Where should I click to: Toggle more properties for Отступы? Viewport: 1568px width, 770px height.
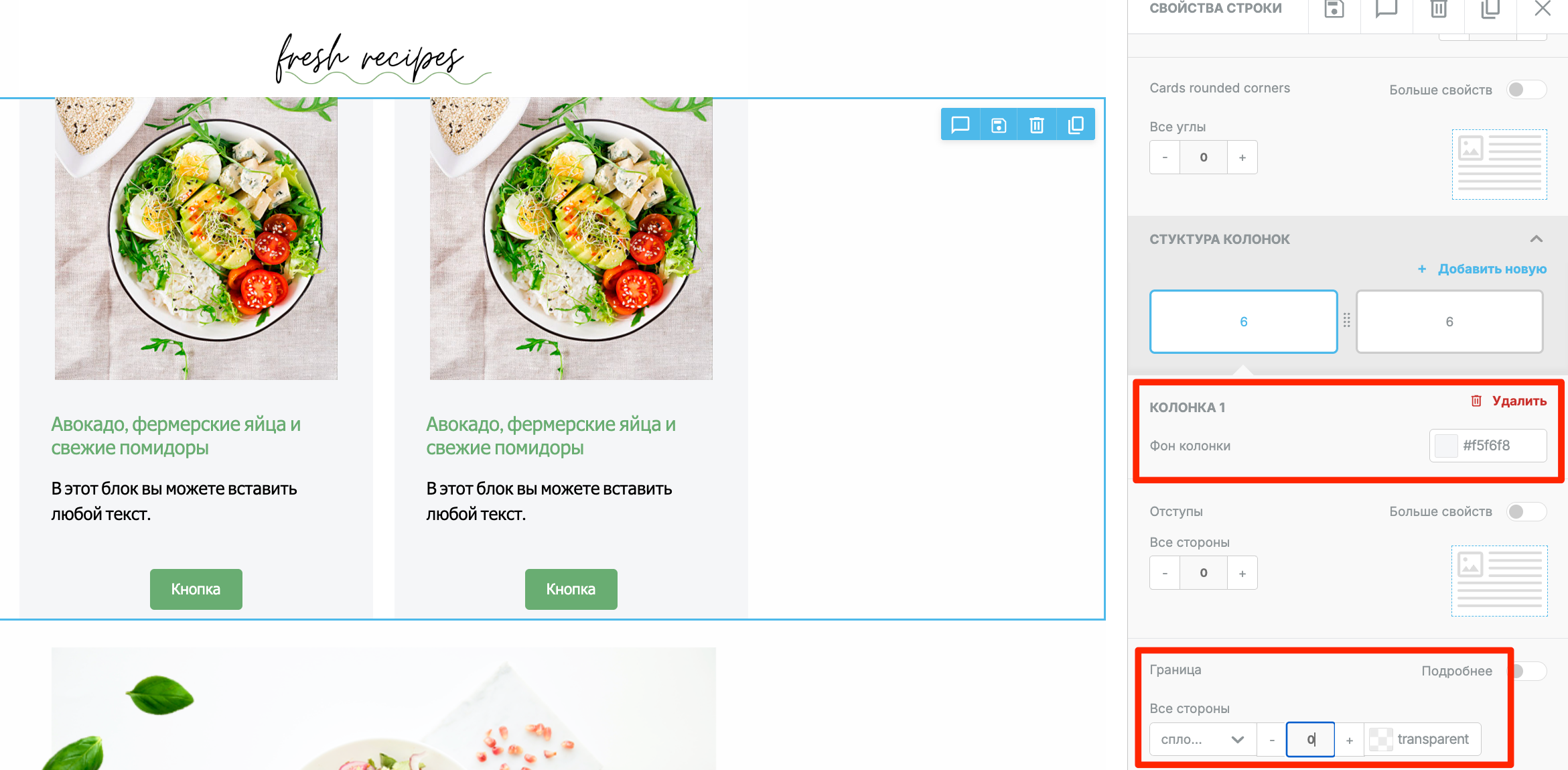1526,512
